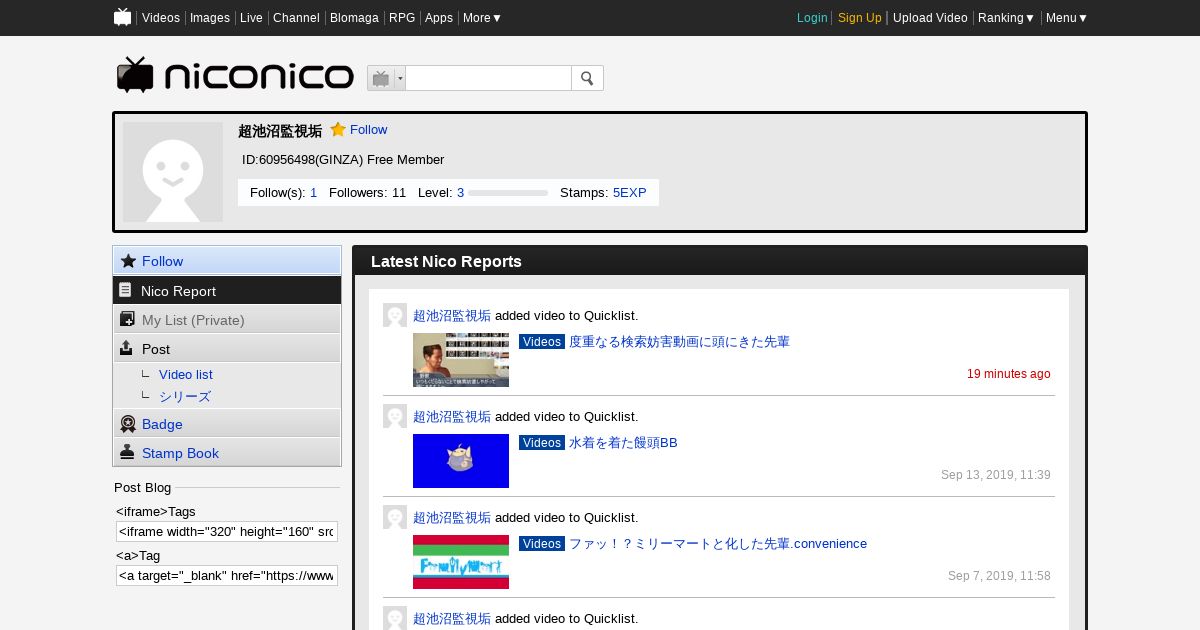Open striped thumbnail of ファッ！？ミリーマート video
The height and width of the screenshot is (630, 1200).
(x=461, y=562)
